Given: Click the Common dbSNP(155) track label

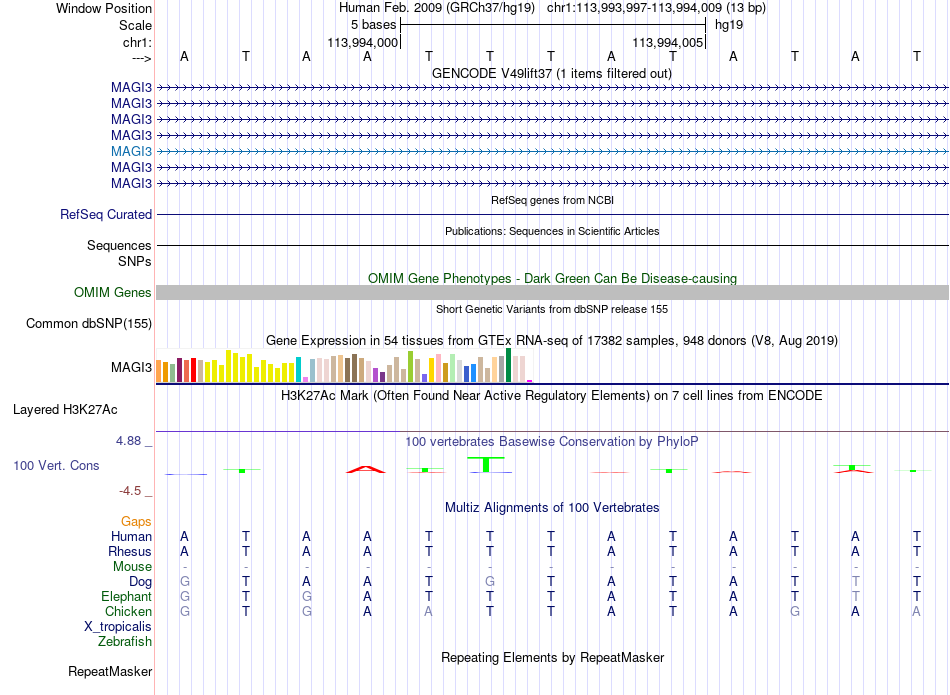Looking at the screenshot, I should pos(88,323).
